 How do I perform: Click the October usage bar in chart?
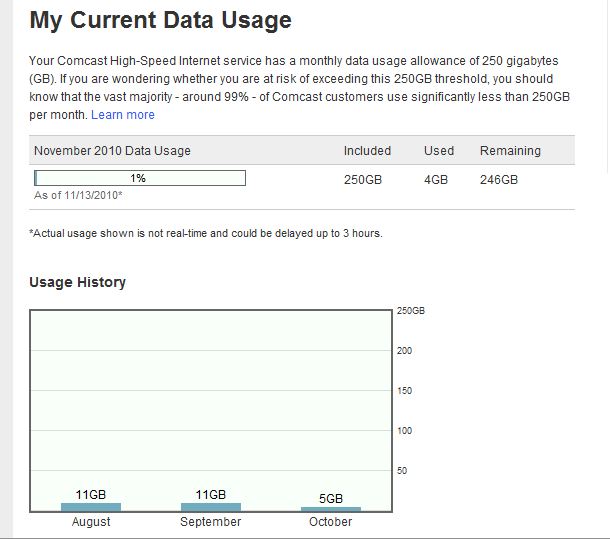pyautogui.click(x=331, y=509)
